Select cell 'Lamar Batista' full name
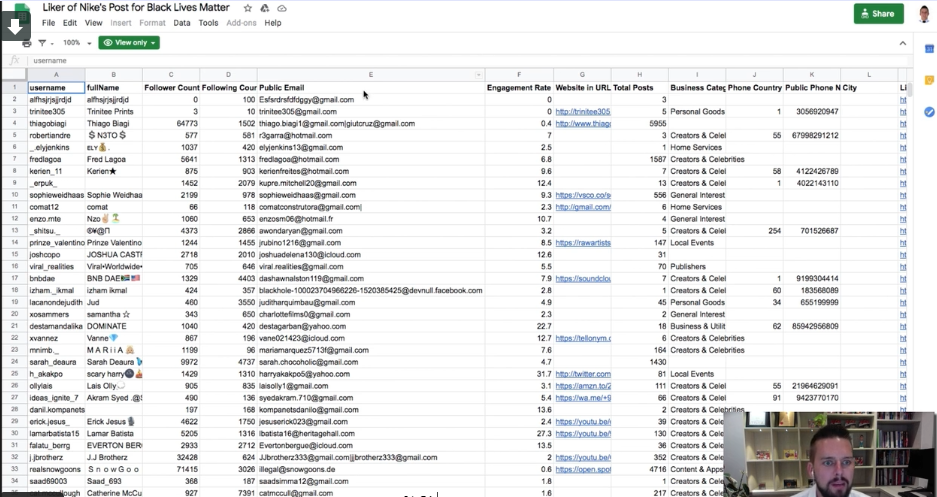 (114, 434)
